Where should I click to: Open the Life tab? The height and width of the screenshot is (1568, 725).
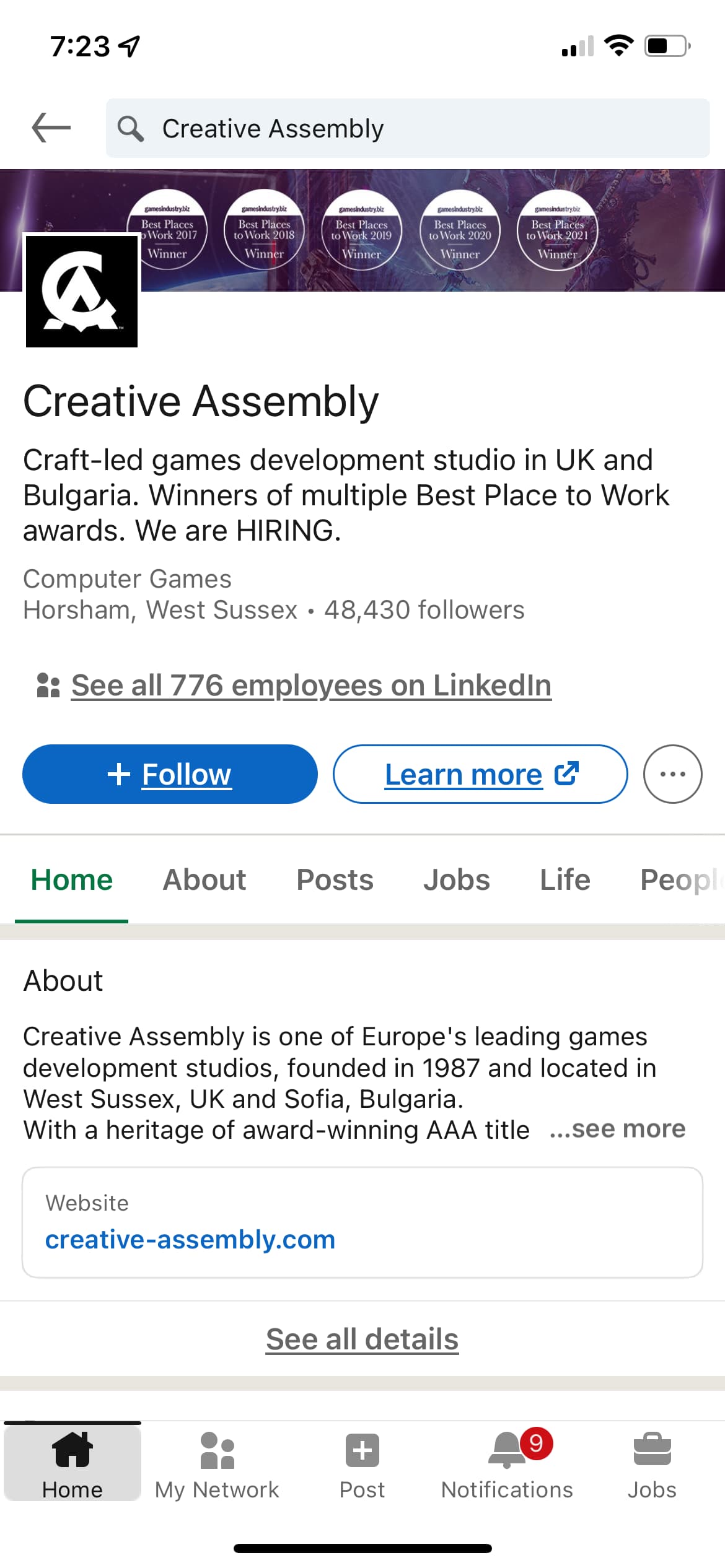tap(565, 880)
